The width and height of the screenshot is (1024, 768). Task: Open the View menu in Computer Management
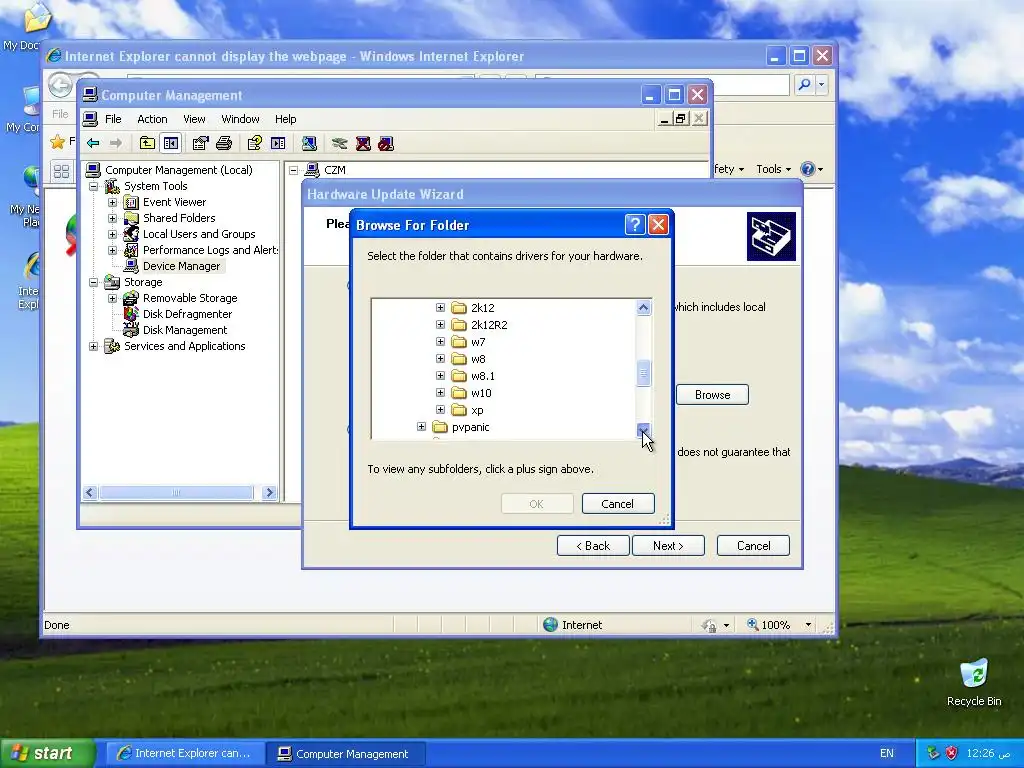[x=194, y=119]
